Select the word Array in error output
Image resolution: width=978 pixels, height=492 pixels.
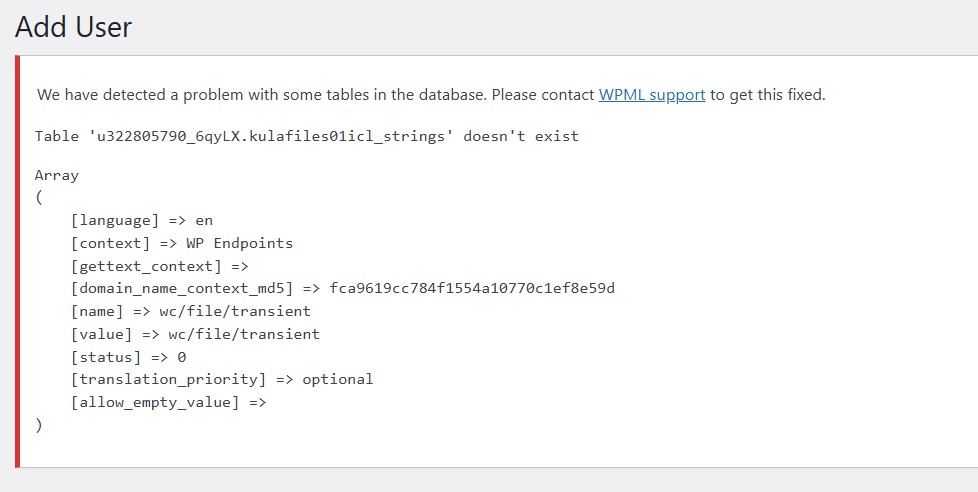pos(57,175)
